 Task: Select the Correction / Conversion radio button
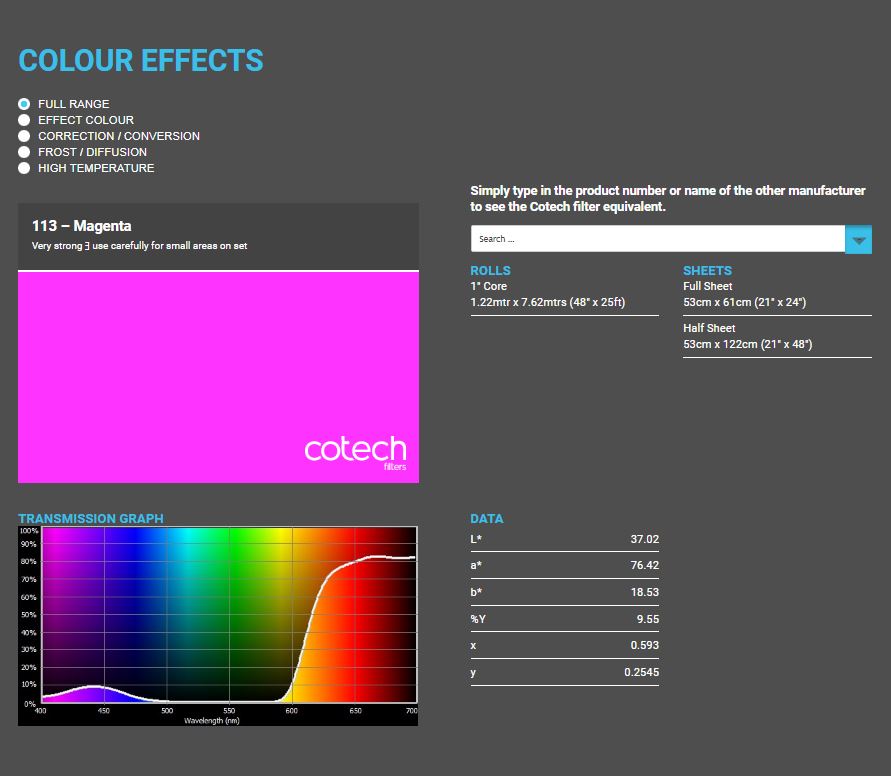[x=24, y=136]
